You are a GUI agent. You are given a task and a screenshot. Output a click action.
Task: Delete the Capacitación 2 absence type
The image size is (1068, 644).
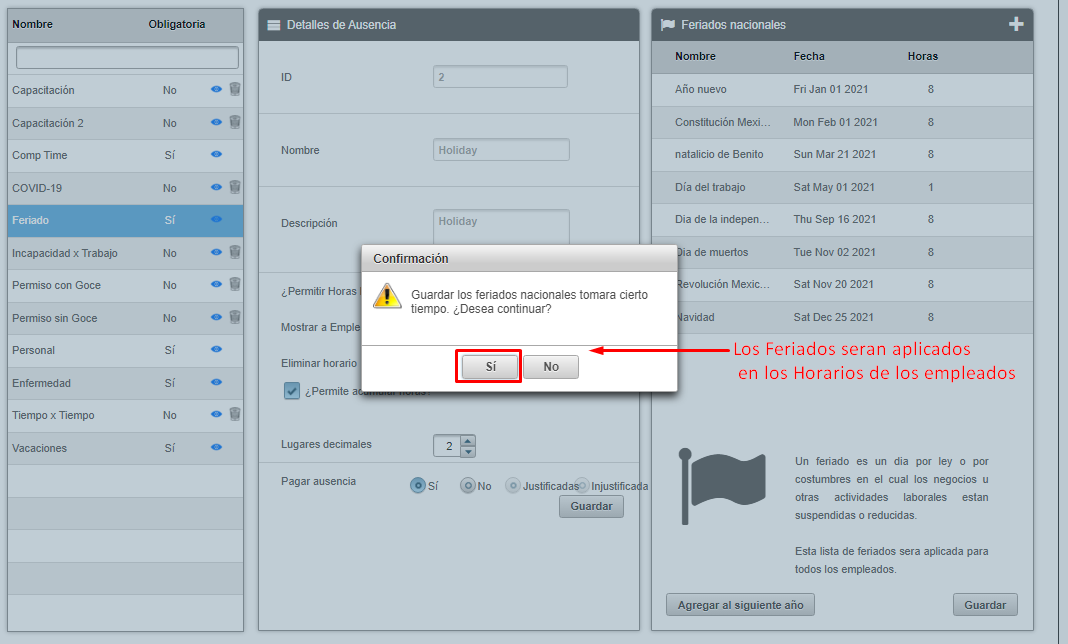(x=235, y=122)
